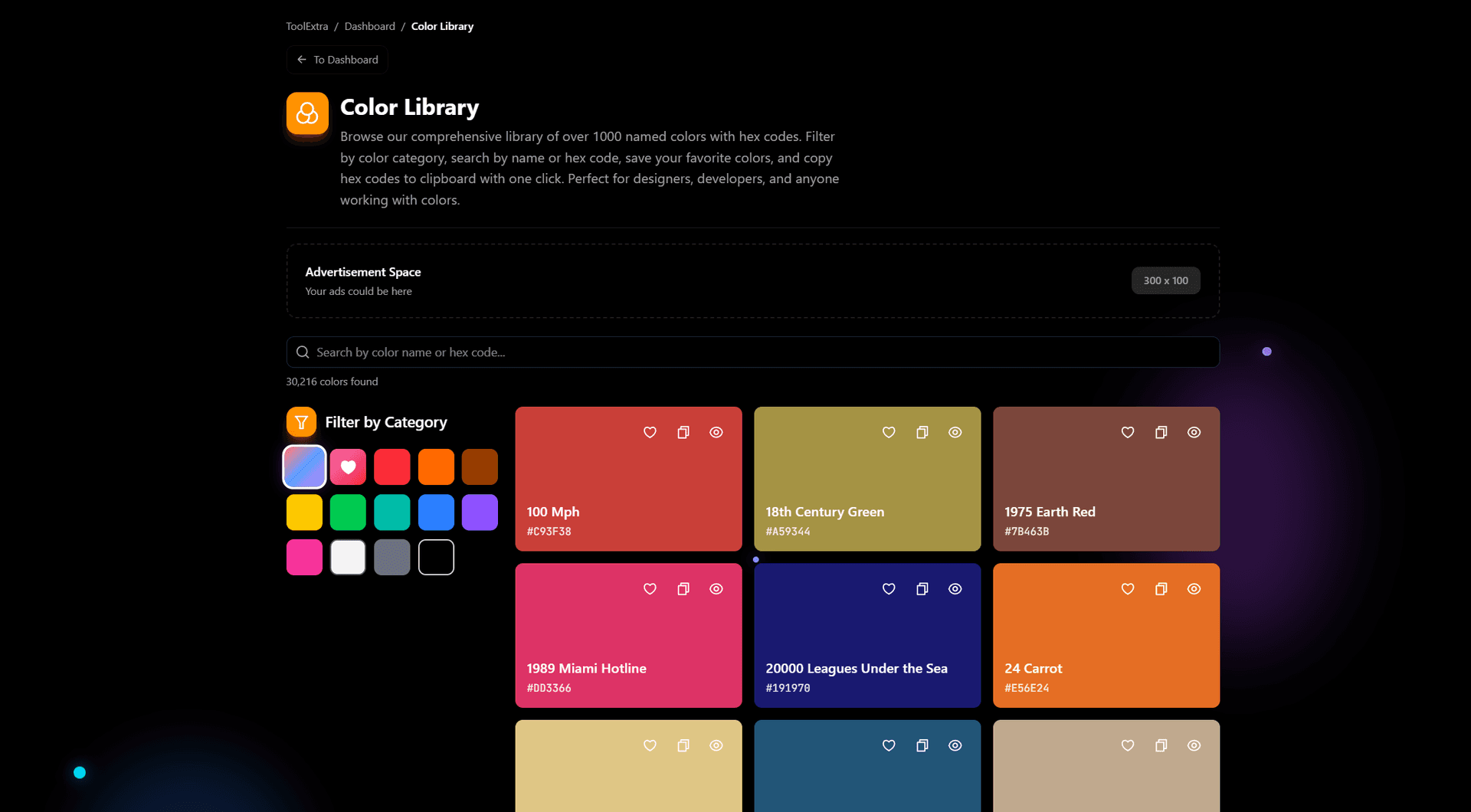Preview the 18th Century Green color
This screenshot has width=1471, height=812.
tap(955, 433)
